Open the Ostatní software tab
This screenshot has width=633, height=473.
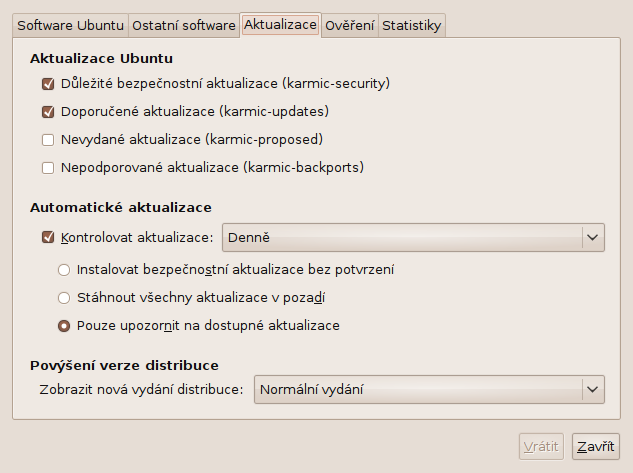[x=184, y=25]
